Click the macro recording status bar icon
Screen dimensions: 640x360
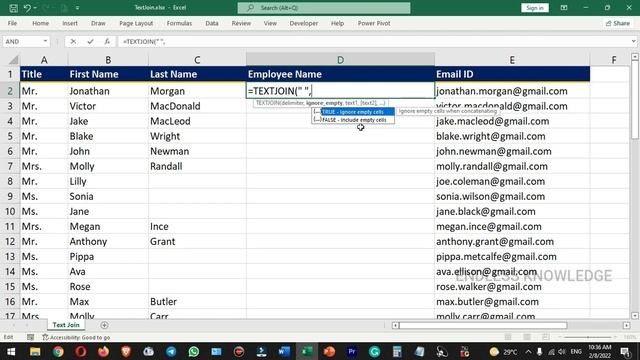tap(31, 337)
